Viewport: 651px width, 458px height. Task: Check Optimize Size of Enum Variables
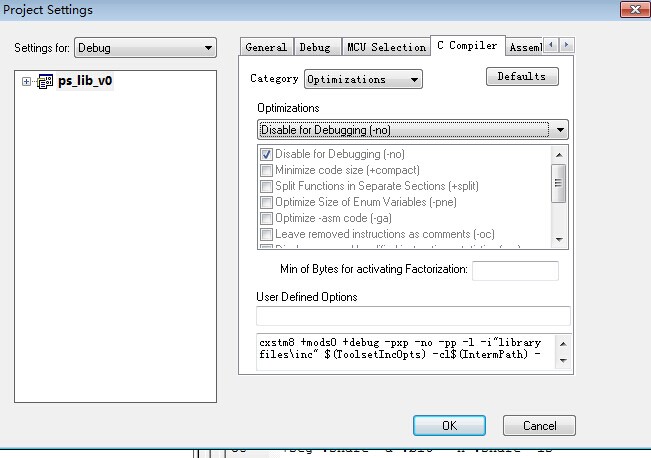(267, 202)
